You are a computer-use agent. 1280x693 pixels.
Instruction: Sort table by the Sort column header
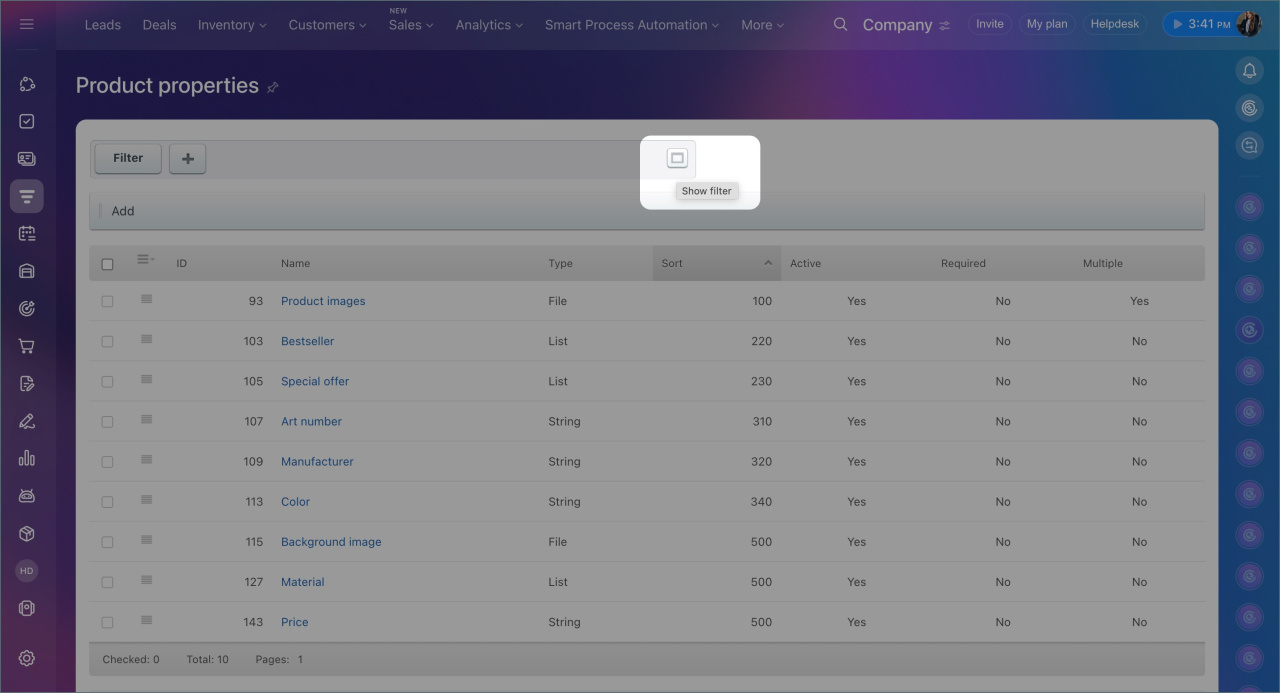click(716, 264)
